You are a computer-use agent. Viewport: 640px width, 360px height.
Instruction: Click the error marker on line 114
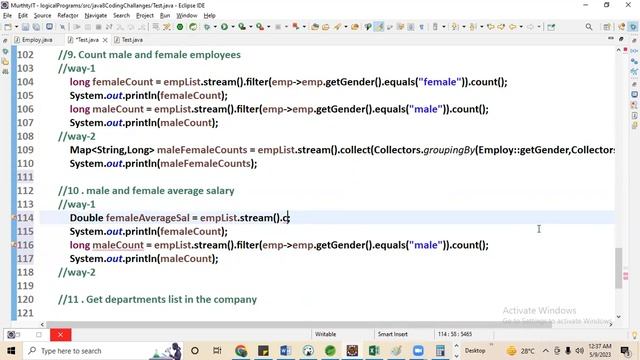13,218
